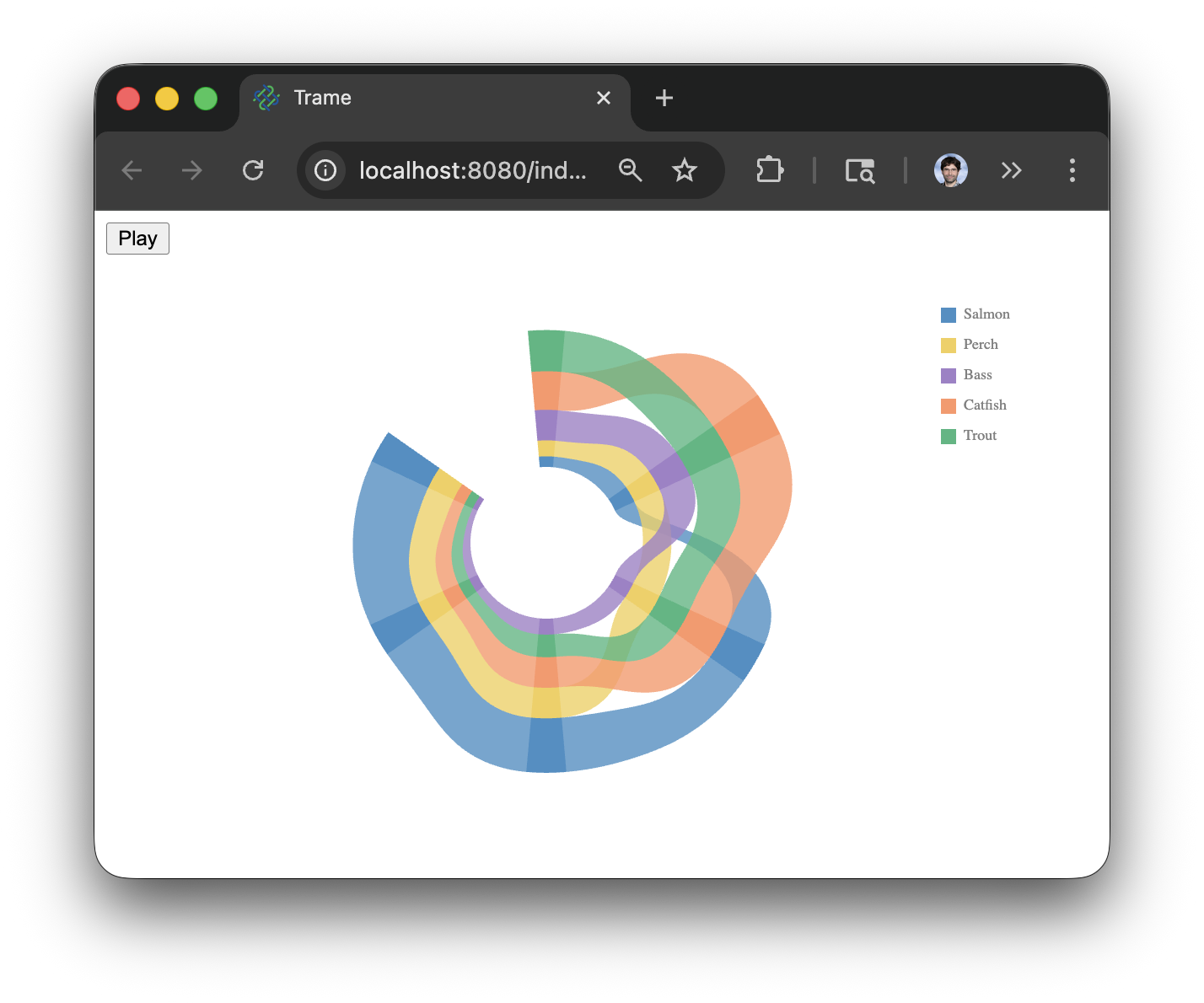1204x1003 pixels.
Task: Go forward with the browser forward arrow
Action: coord(192,170)
